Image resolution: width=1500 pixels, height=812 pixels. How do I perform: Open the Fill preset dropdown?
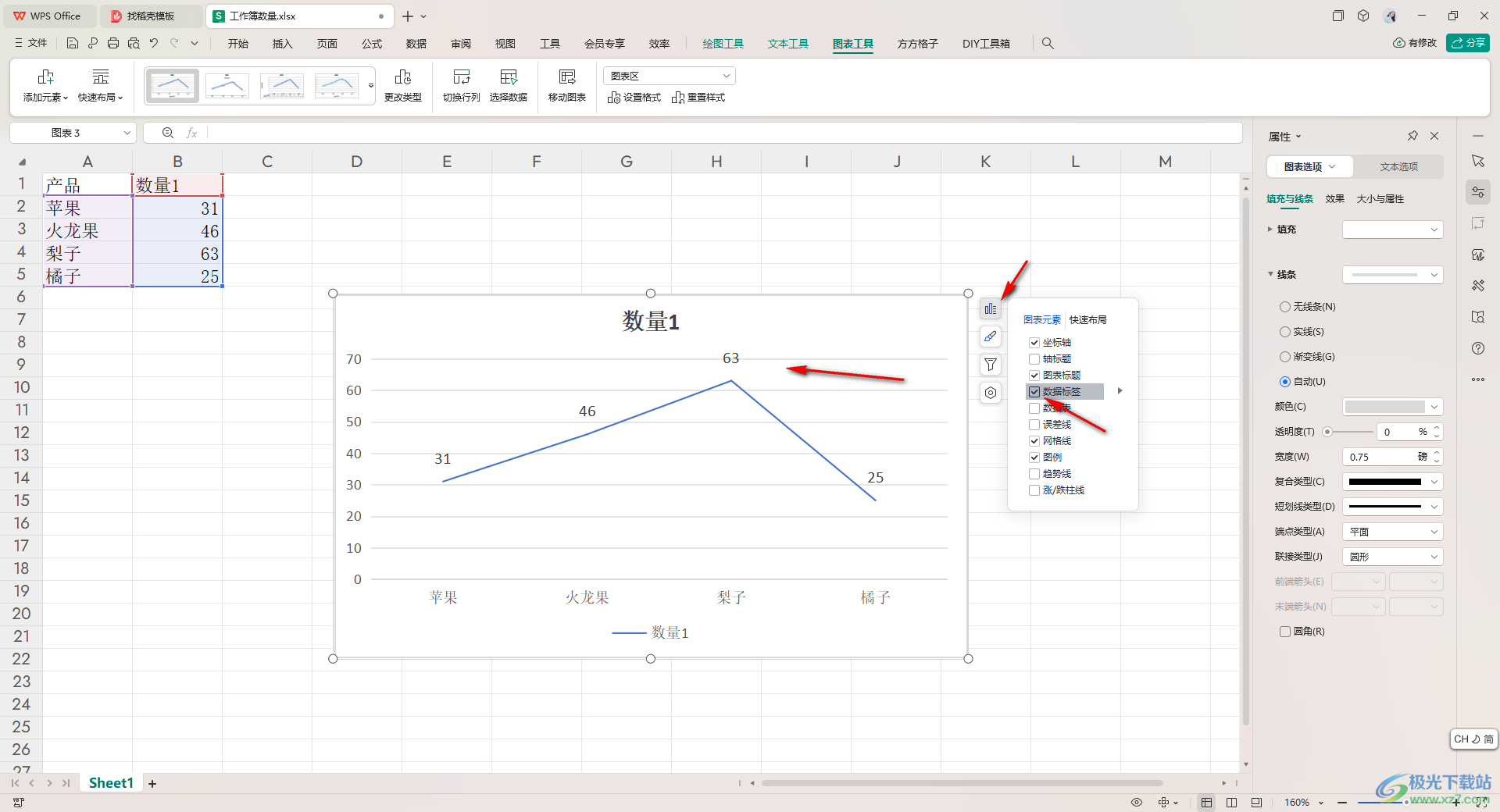[x=1392, y=230]
